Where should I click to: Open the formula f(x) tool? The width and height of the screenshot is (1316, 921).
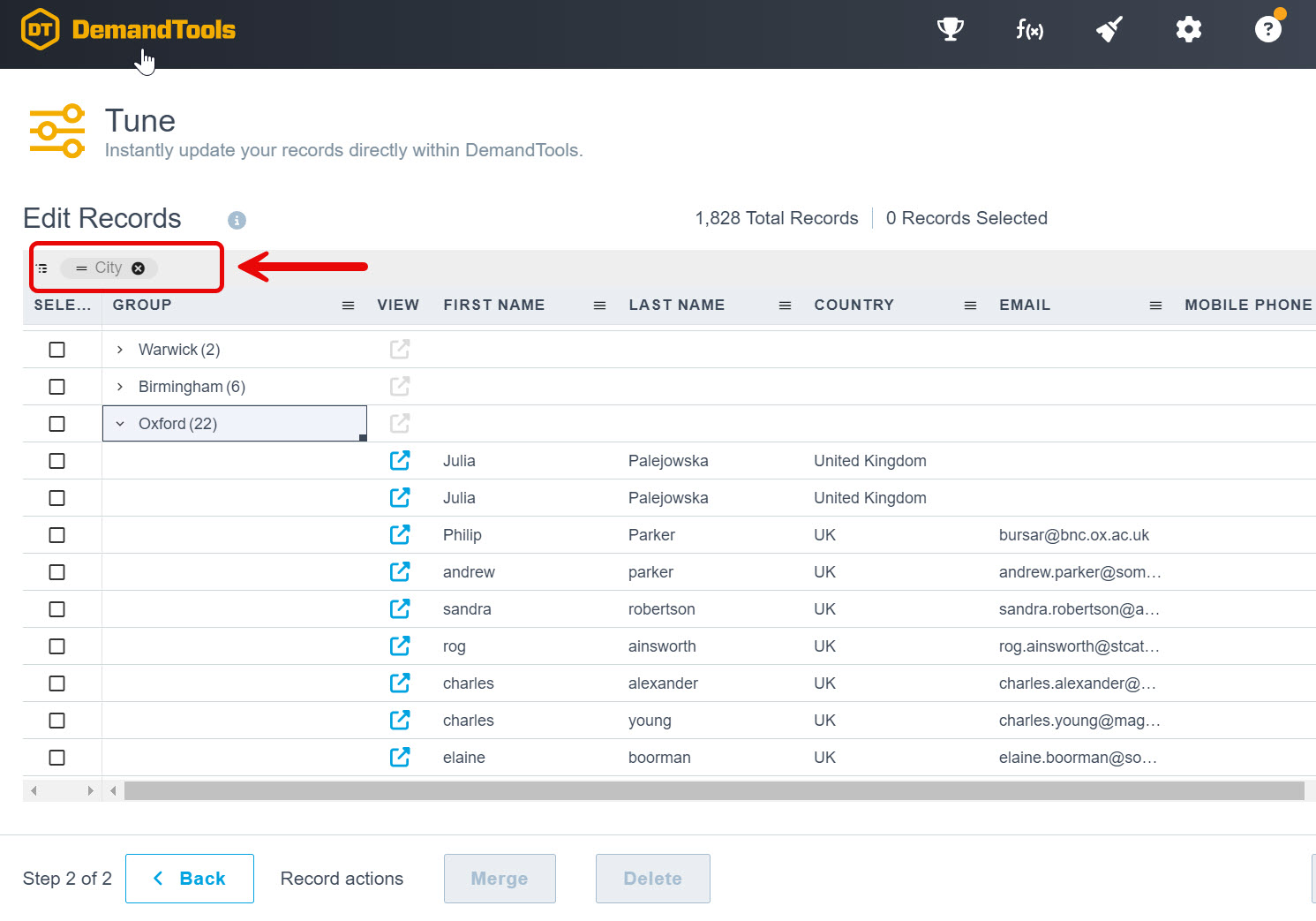click(1029, 30)
